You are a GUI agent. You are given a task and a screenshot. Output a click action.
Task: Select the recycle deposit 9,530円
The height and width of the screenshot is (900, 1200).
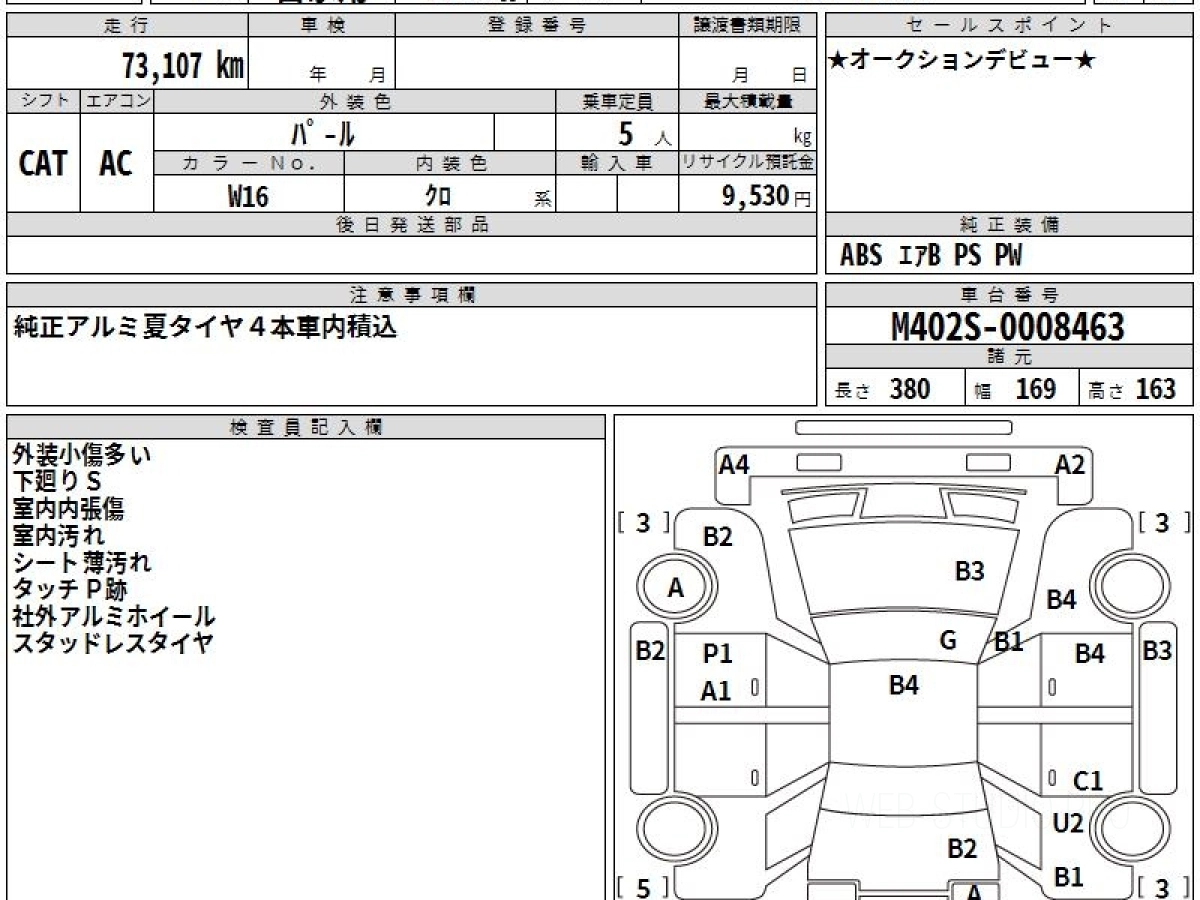[x=767, y=196]
